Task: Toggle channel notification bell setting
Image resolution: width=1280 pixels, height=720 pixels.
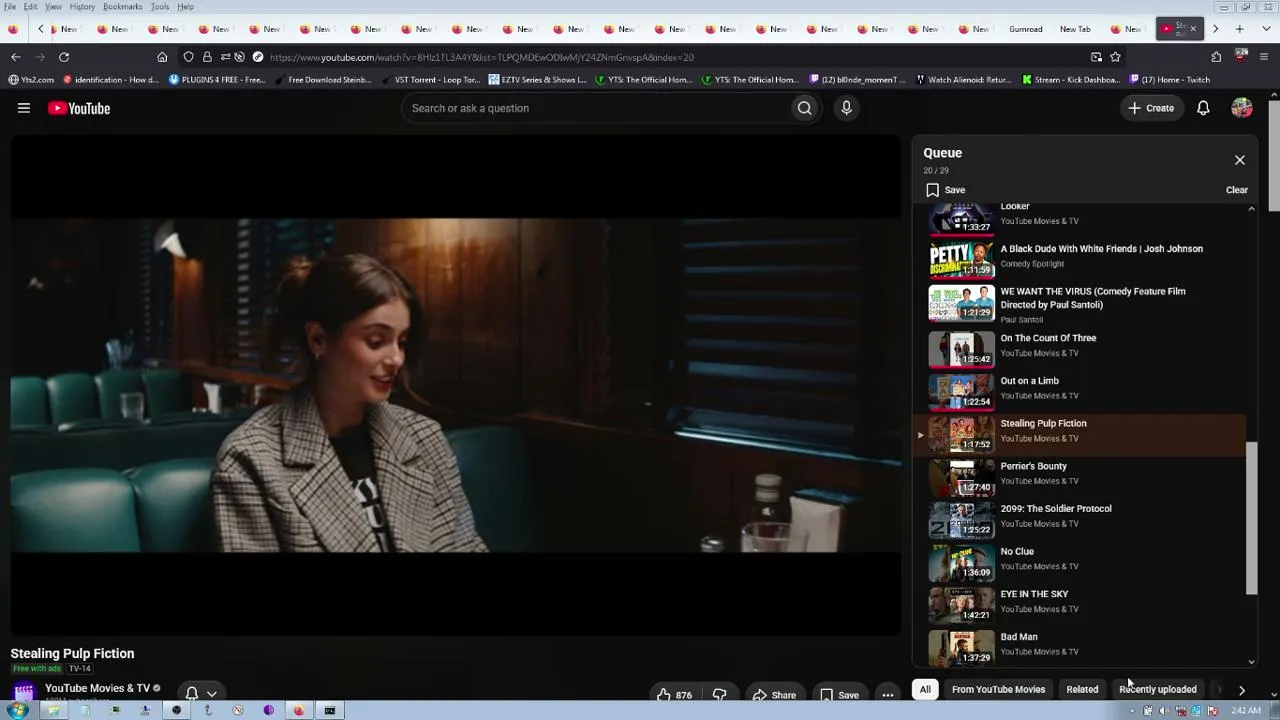Action: coord(200,693)
